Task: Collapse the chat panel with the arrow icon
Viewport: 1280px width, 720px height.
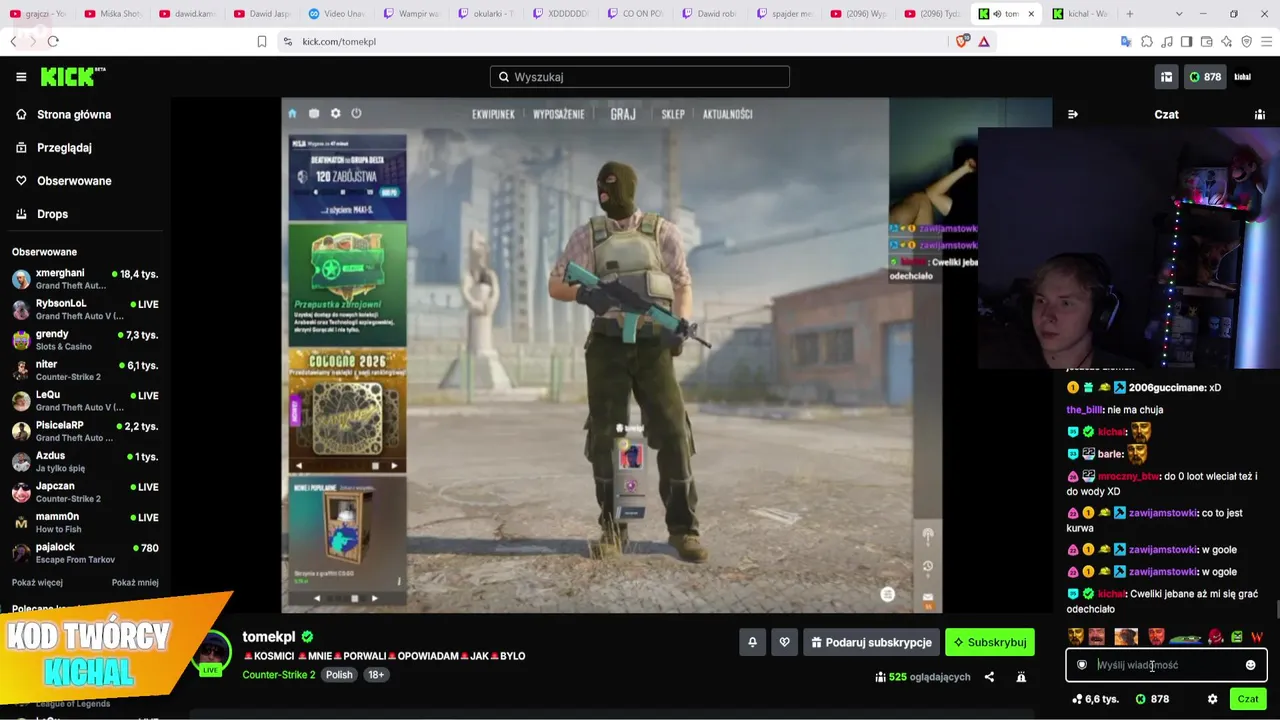Action: pos(1073,114)
